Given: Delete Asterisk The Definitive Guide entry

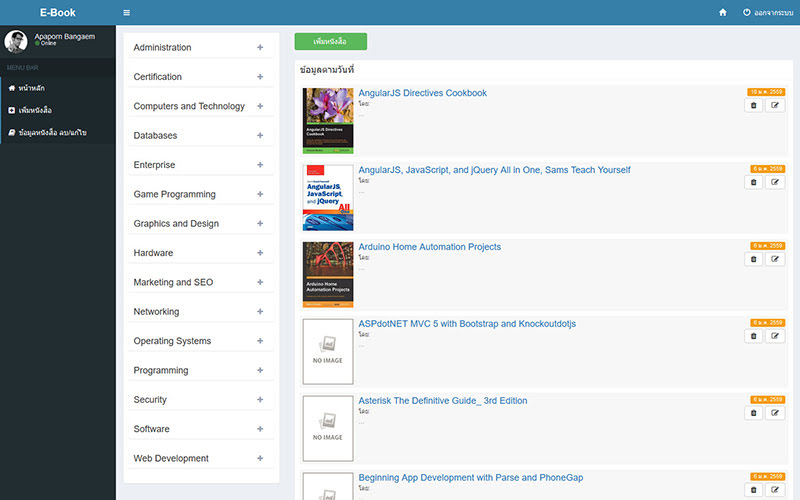Looking at the screenshot, I should (x=754, y=413).
